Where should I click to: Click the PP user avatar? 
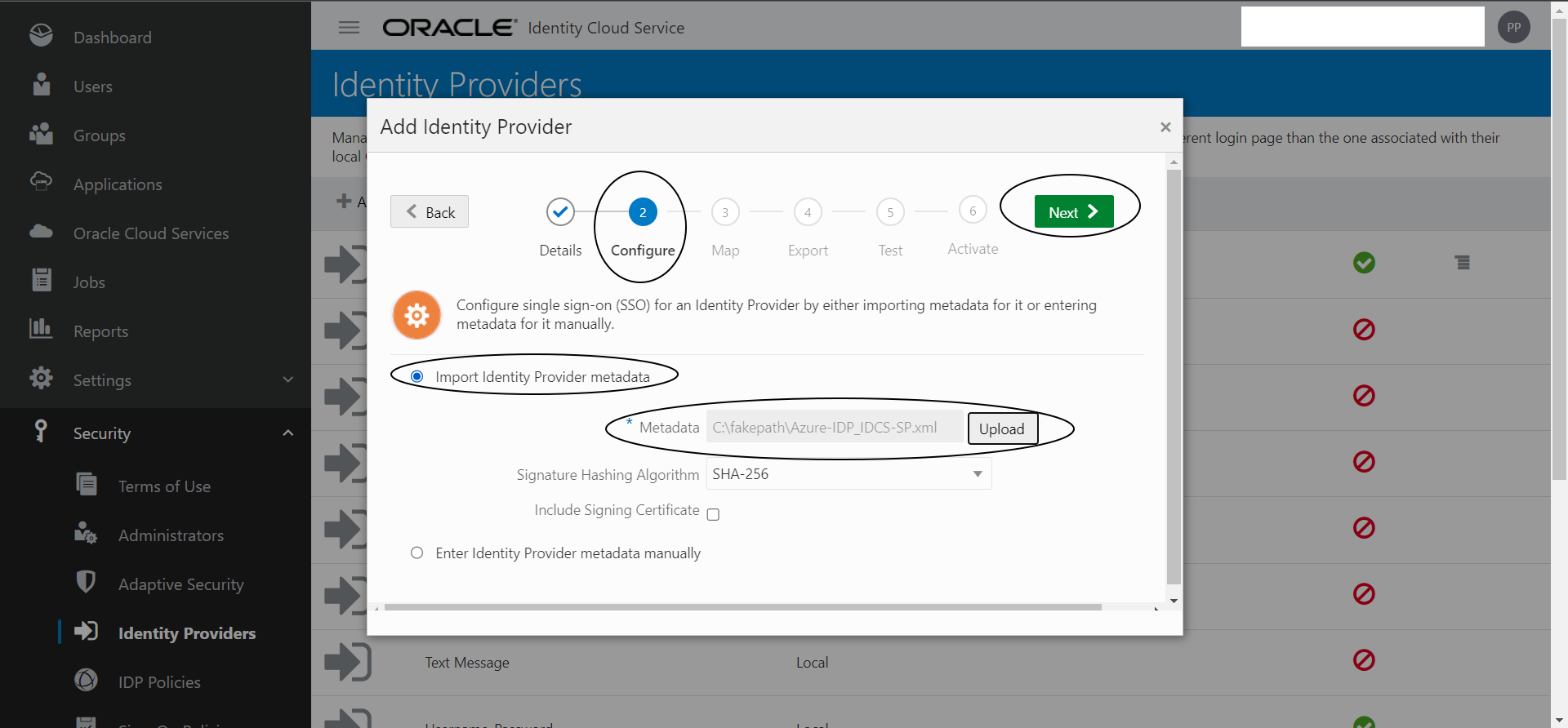tap(1513, 27)
